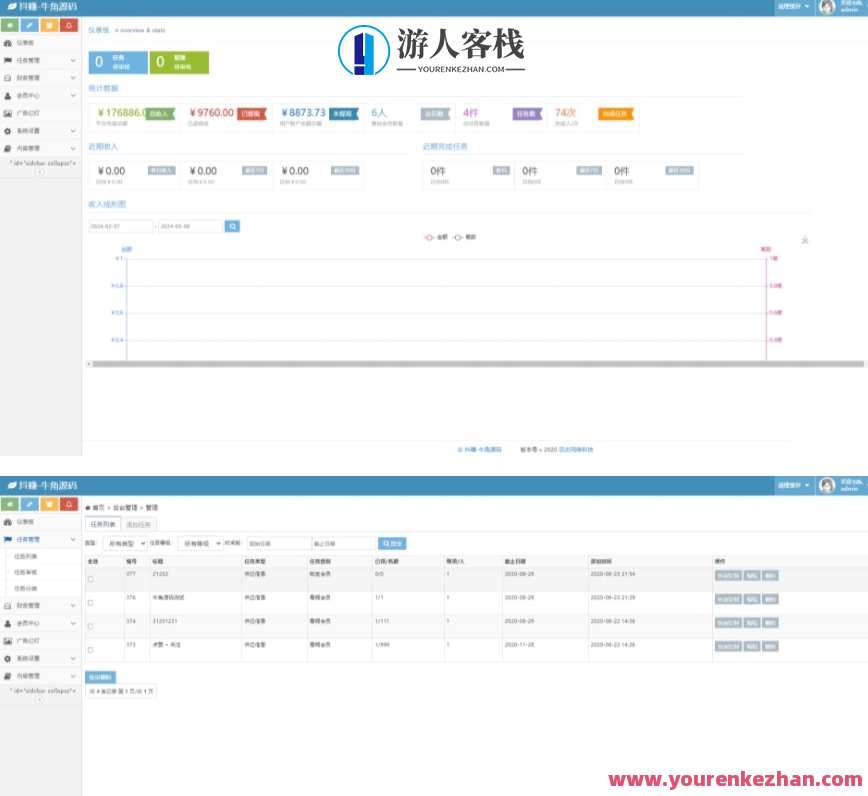Click the blue 搜索 search button
This screenshot has height=796, width=868.
coord(391,542)
